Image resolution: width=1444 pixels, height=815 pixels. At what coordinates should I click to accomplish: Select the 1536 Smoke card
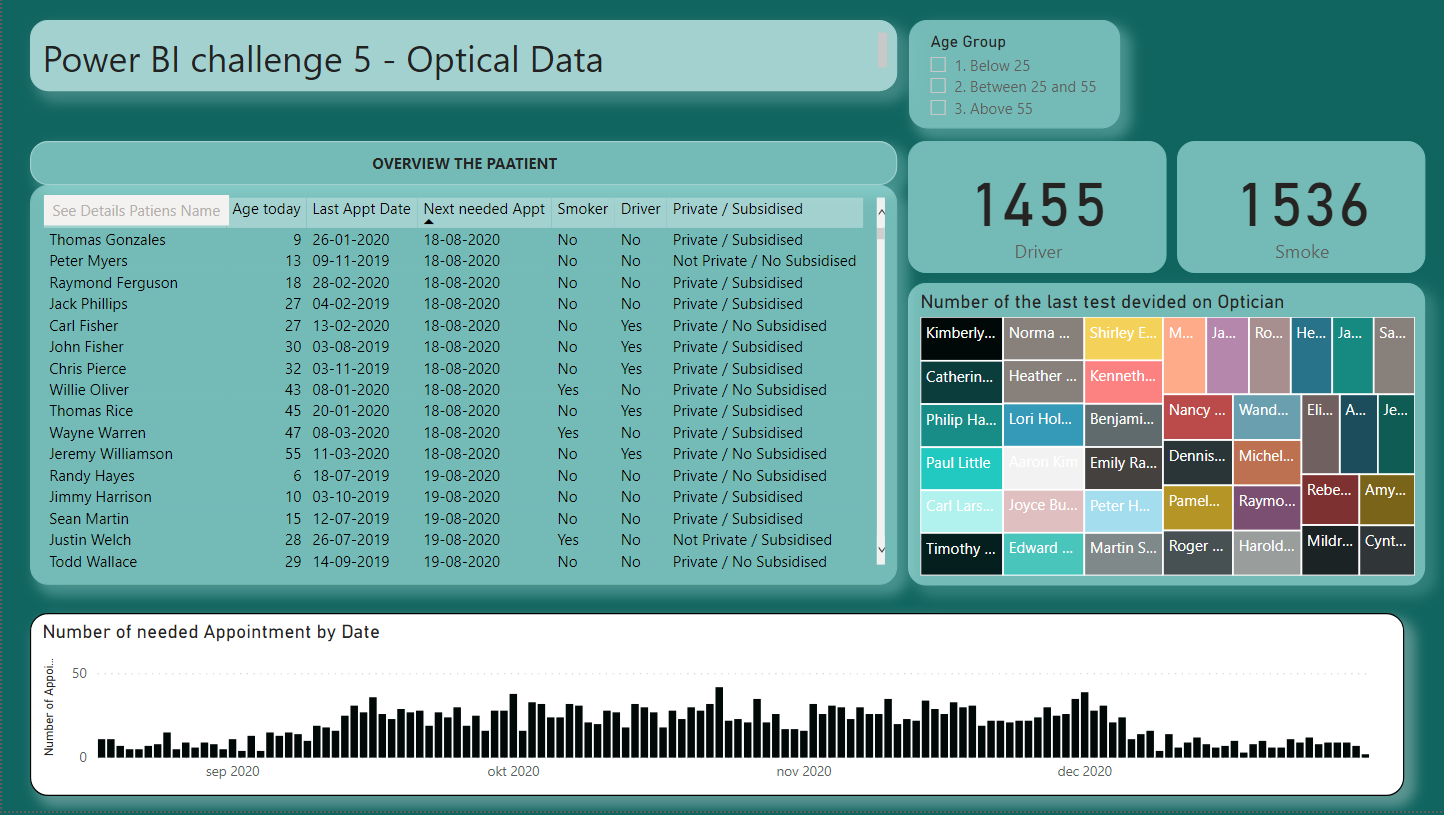(x=1301, y=207)
